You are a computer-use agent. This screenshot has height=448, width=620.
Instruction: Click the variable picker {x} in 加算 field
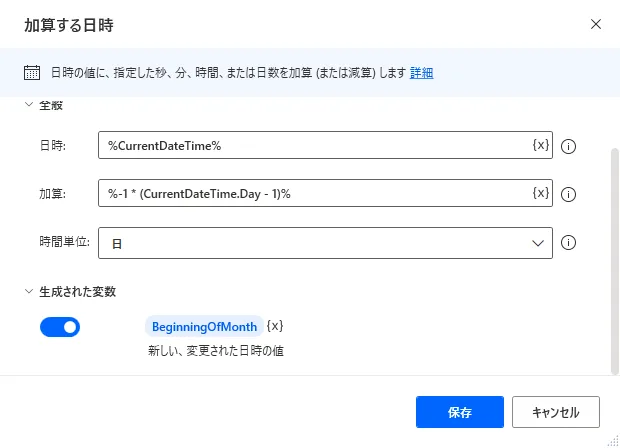click(540, 193)
